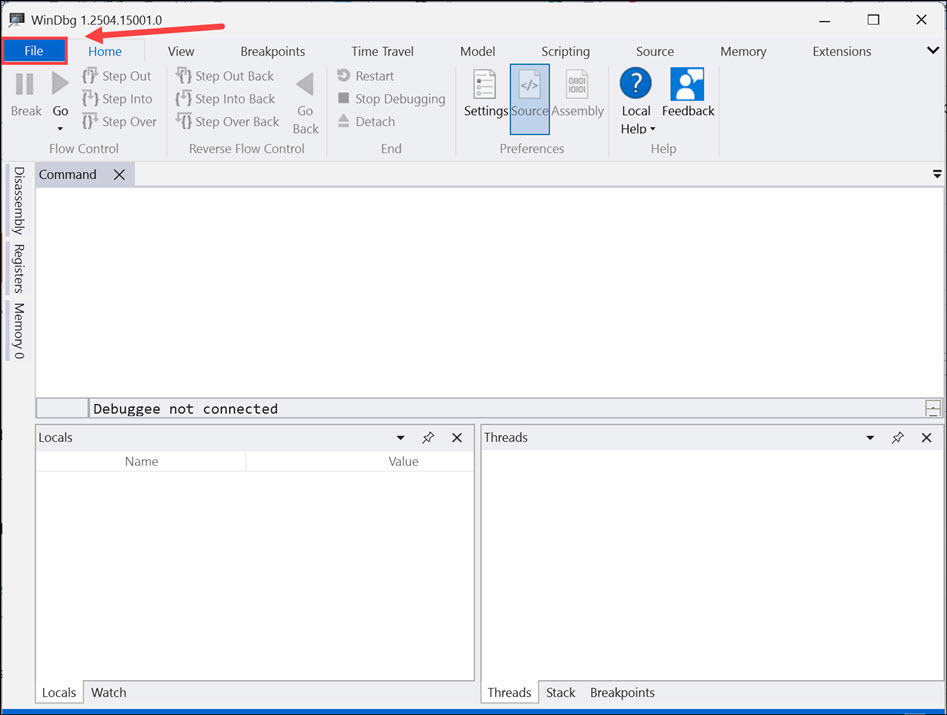Toggle Assembly mode preference
This screenshot has height=715, width=947.
coord(577,94)
